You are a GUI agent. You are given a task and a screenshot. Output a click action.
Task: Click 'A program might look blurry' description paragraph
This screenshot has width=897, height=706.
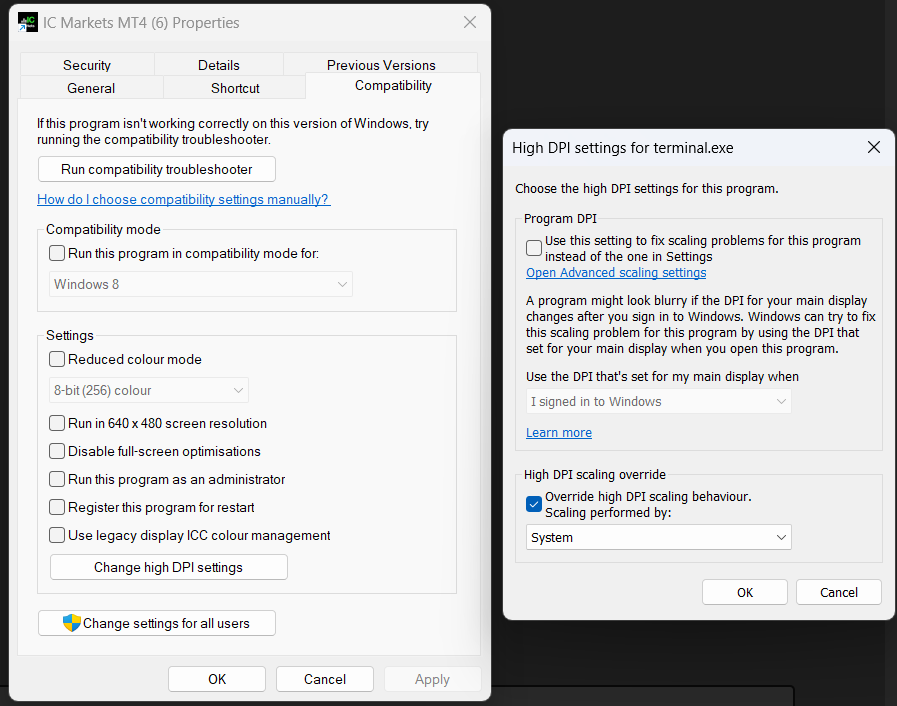click(x=701, y=324)
